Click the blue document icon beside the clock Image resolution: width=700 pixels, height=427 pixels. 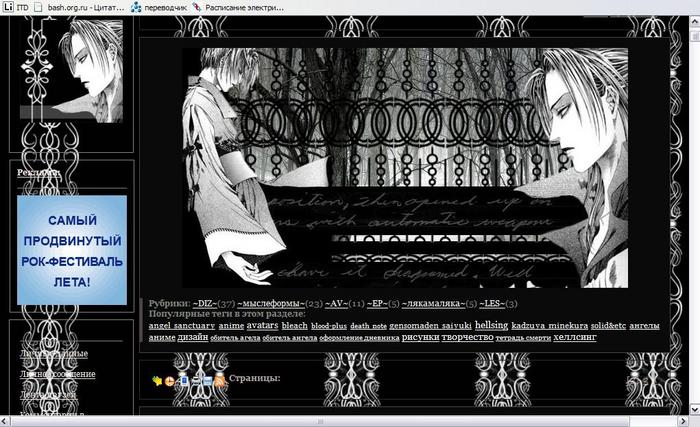pos(183,381)
